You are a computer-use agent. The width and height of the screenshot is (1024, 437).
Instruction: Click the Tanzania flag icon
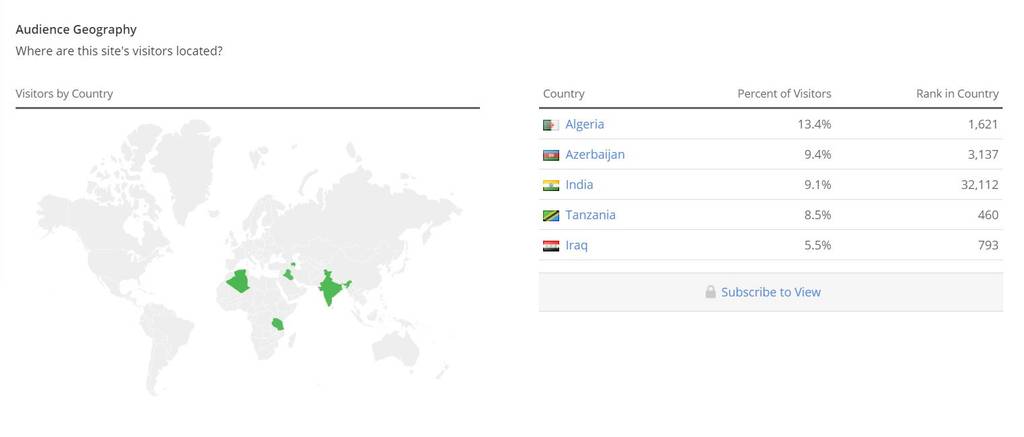[x=551, y=216]
